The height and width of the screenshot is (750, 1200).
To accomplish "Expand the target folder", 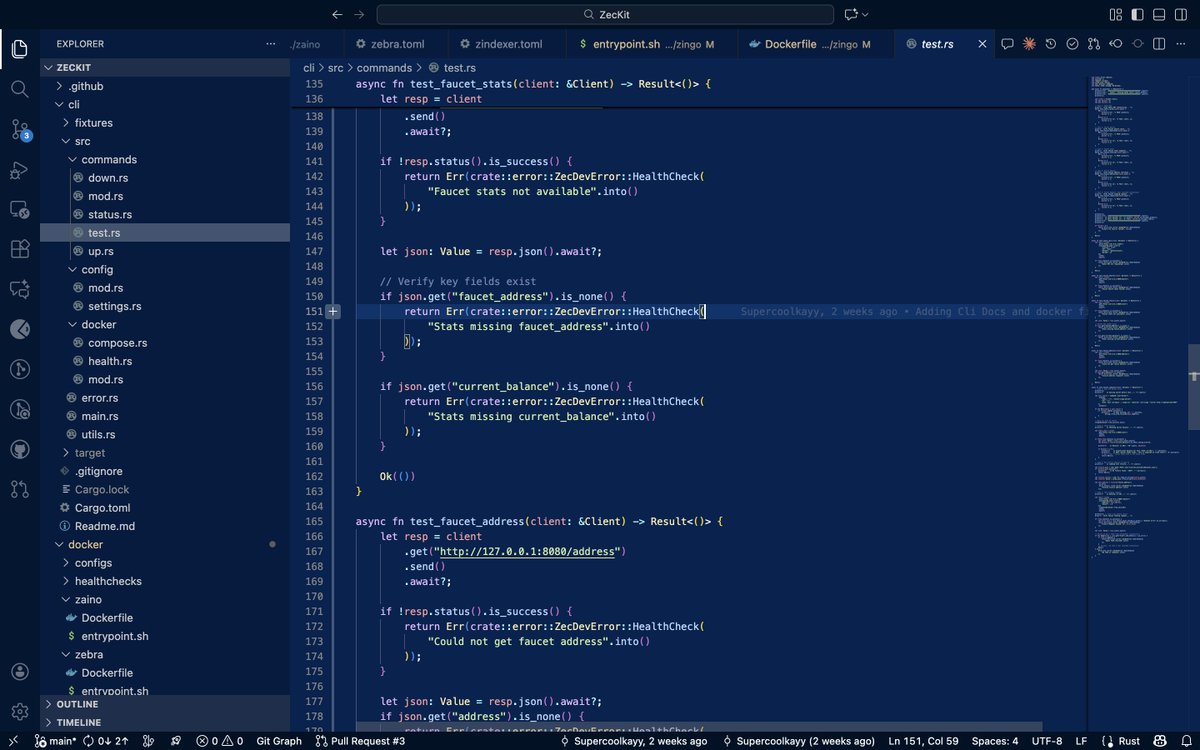I will (165, 452).
